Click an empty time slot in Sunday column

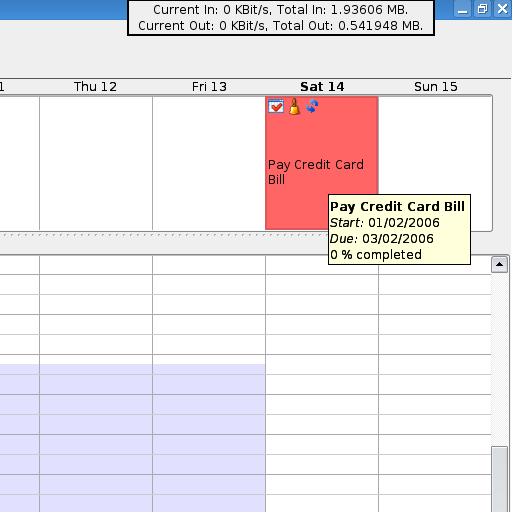point(435,404)
